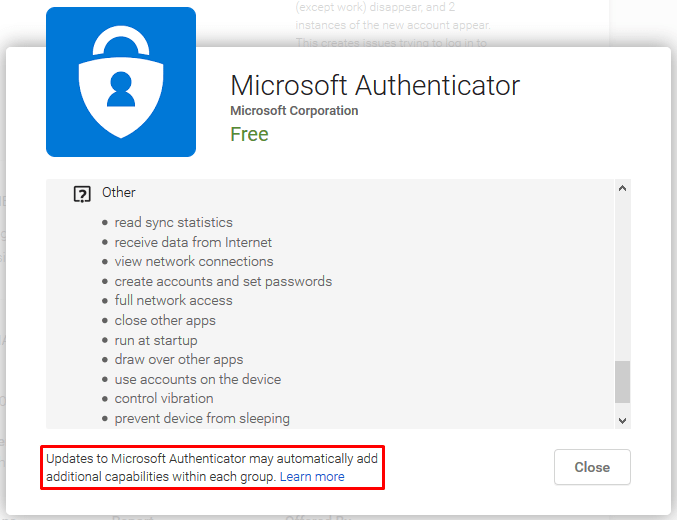The image size is (677, 520).
Task: Click the Microsoft Authenticator shield app icon
Action: pos(121,82)
